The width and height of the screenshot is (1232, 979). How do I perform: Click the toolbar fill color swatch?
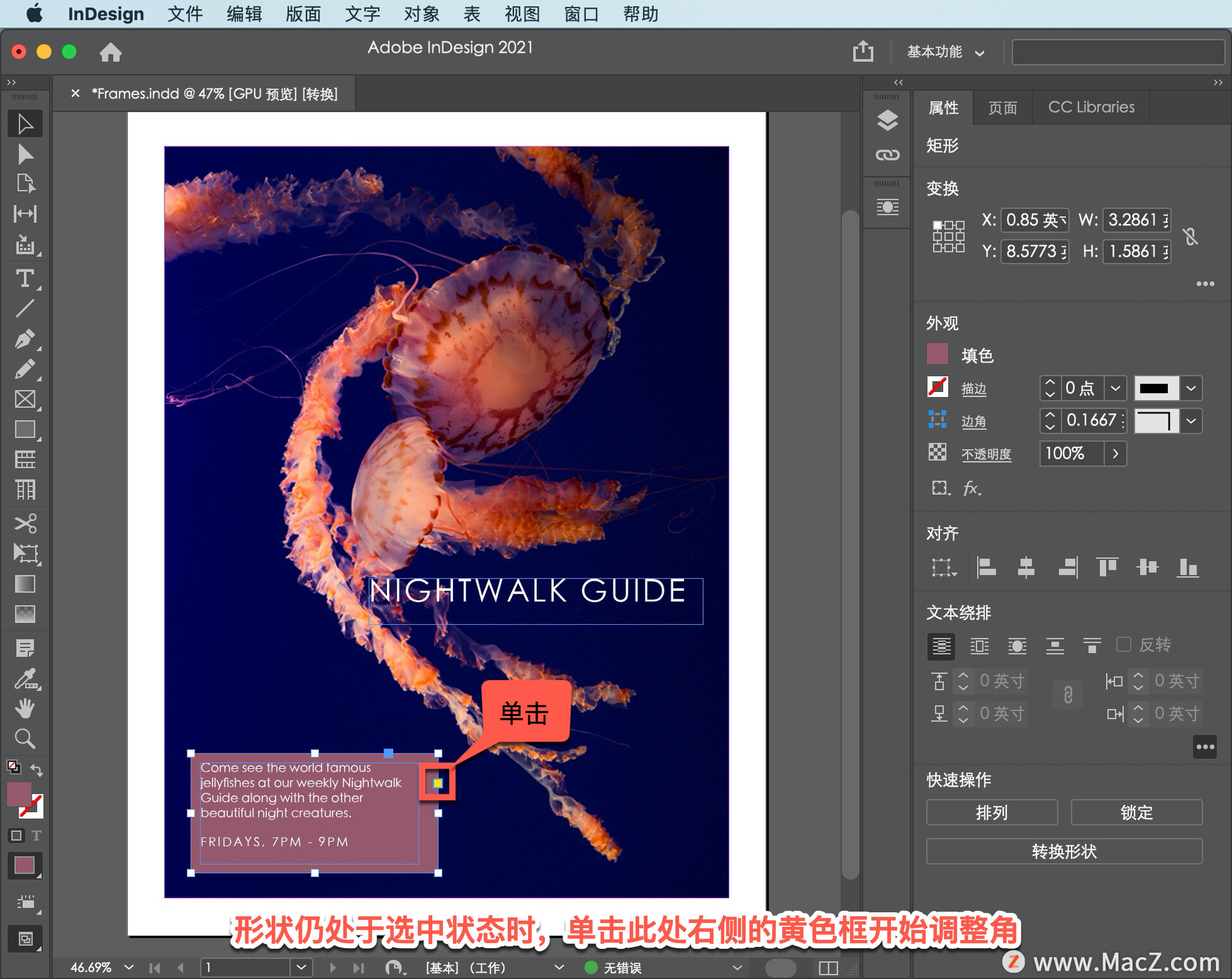(19, 794)
